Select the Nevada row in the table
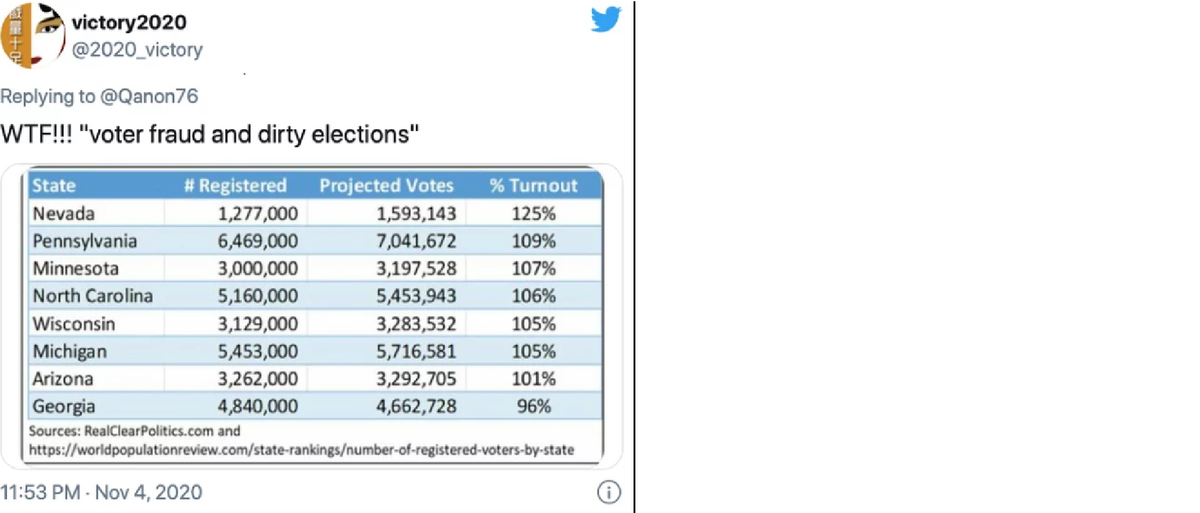The height and width of the screenshot is (513, 1200). point(315,213)
